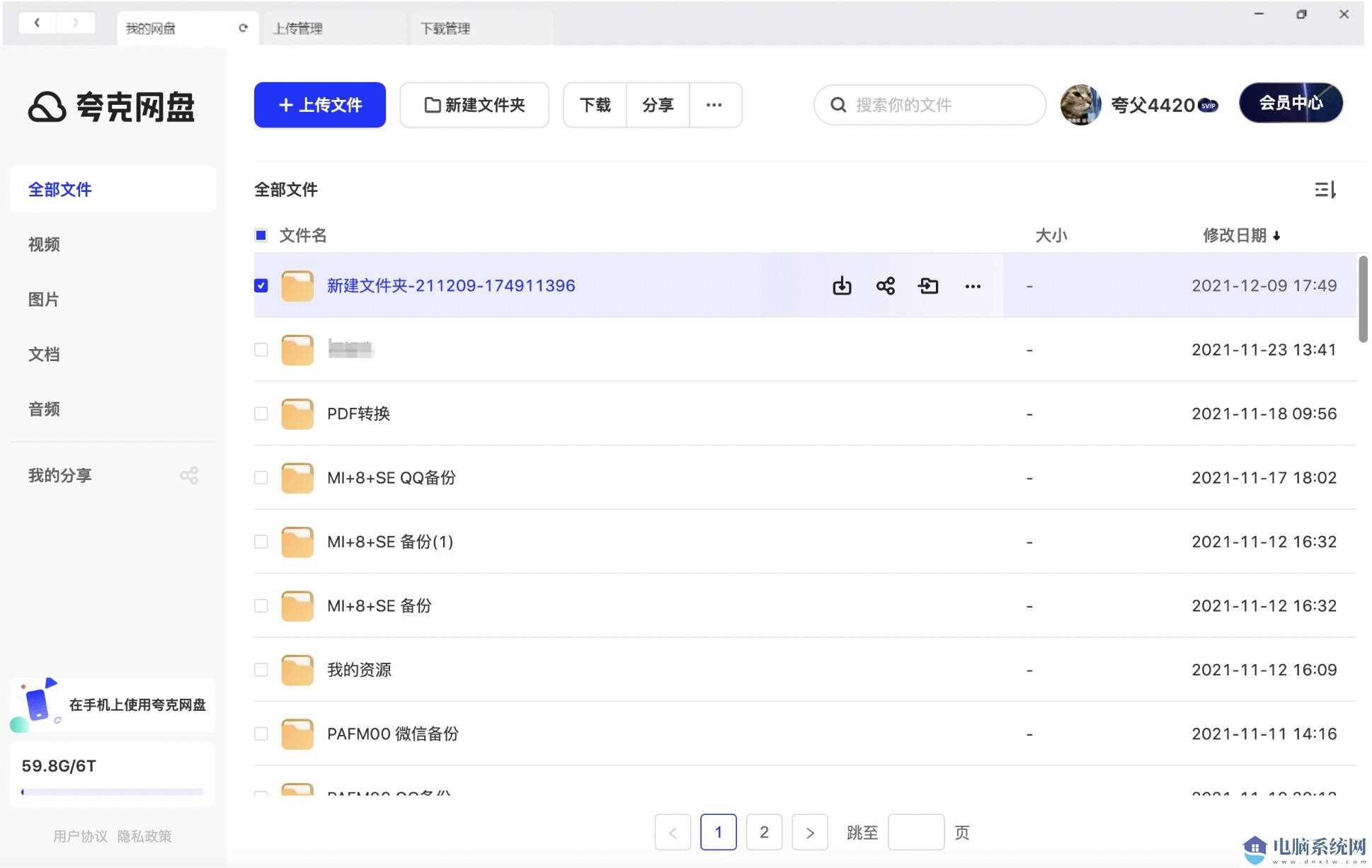
Task: Open 用户协议 link
Action: (81, 836)
